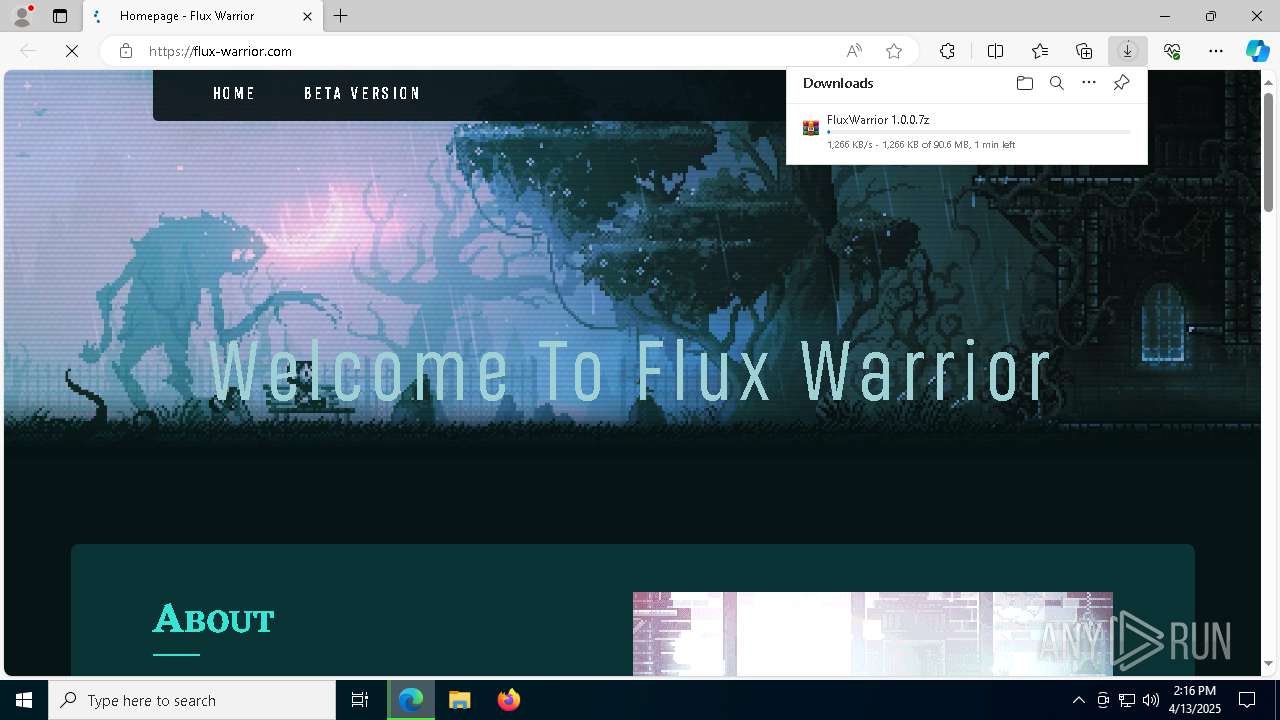Open Collections button

click(x=1084, y=51)
